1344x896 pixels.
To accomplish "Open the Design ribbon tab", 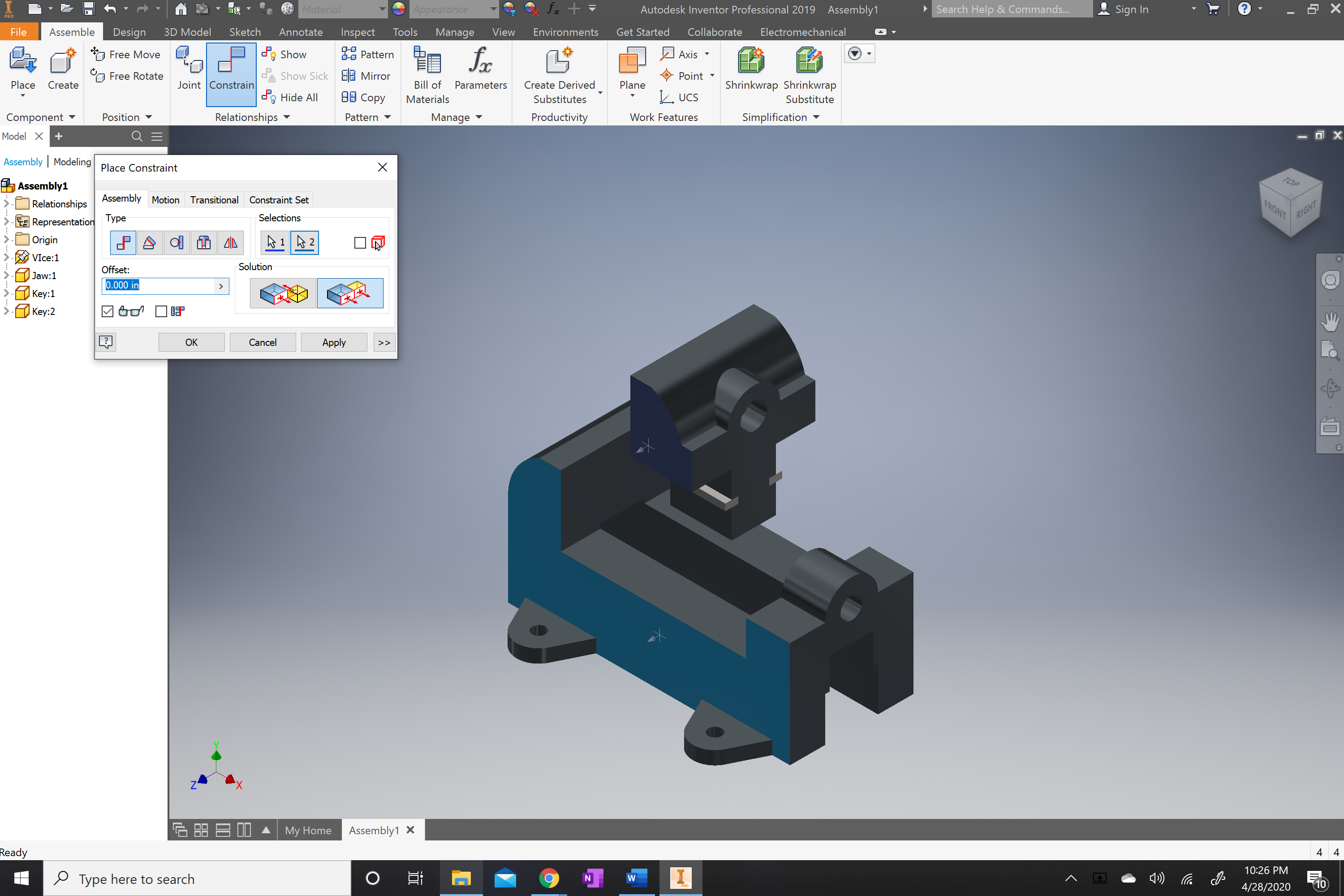I will coord(129,32).
